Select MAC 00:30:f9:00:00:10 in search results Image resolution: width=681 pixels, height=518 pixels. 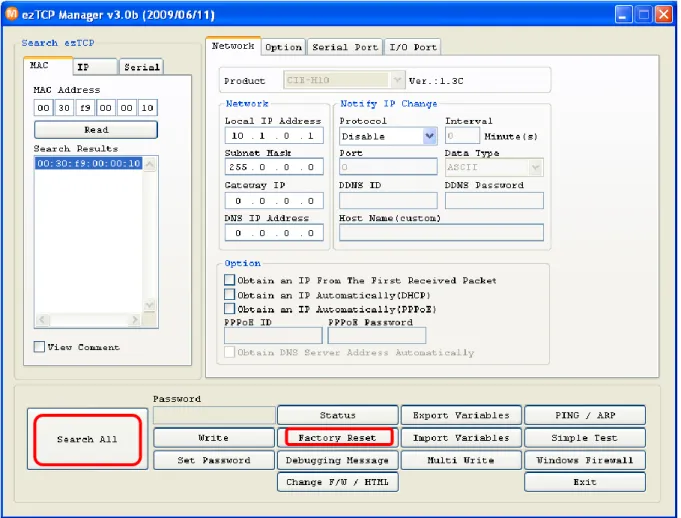[88, 163]
